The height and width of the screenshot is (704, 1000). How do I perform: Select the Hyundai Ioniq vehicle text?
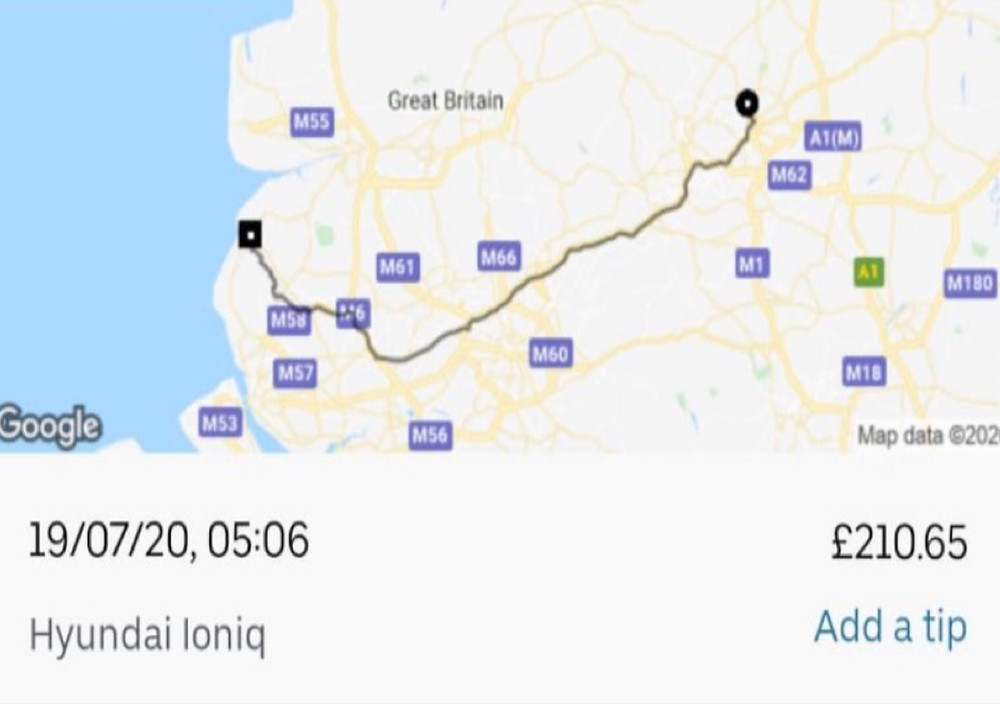[147, 636]
